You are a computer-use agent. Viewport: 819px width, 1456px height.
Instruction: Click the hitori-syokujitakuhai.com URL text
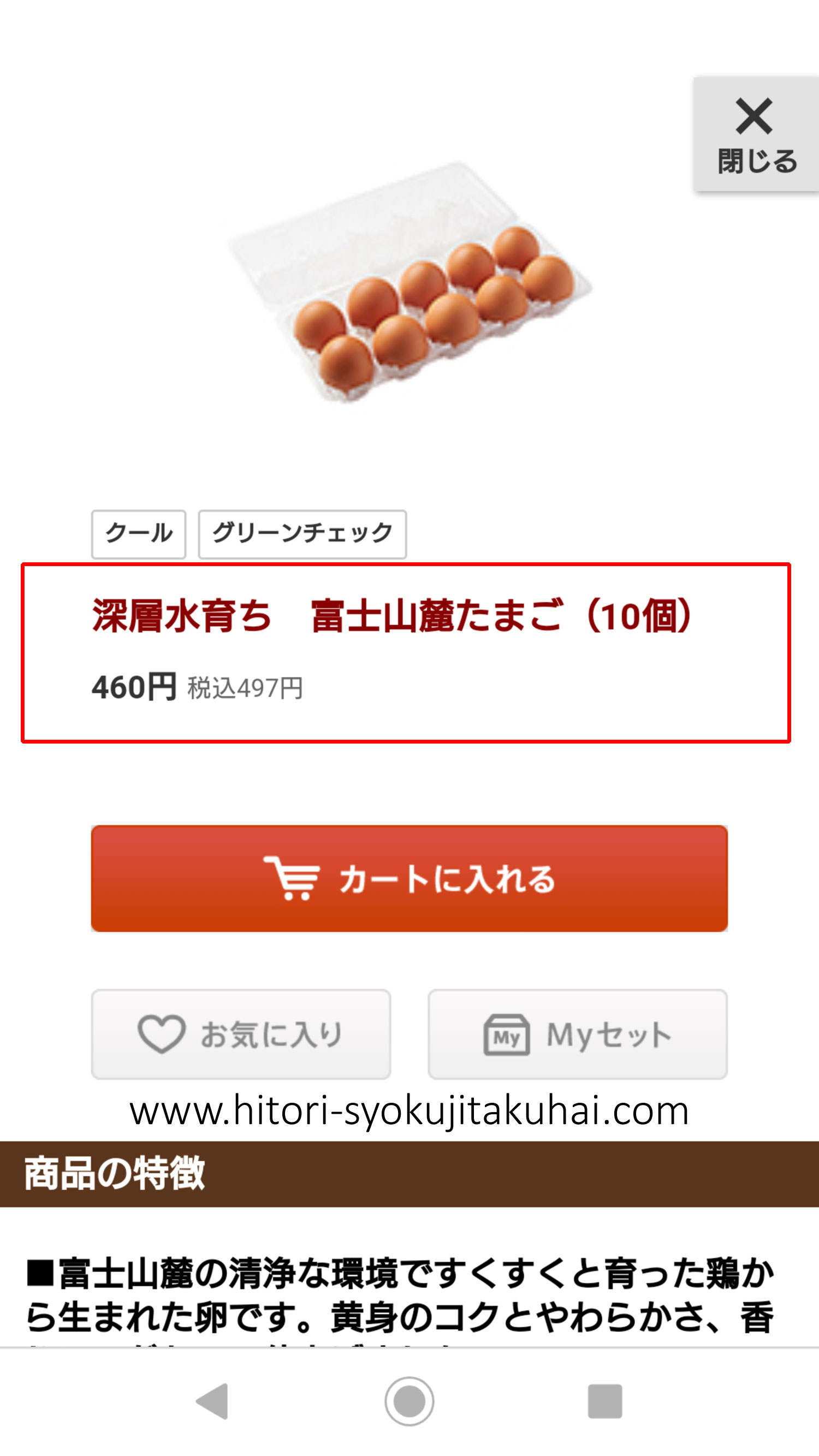point(409,1111)
